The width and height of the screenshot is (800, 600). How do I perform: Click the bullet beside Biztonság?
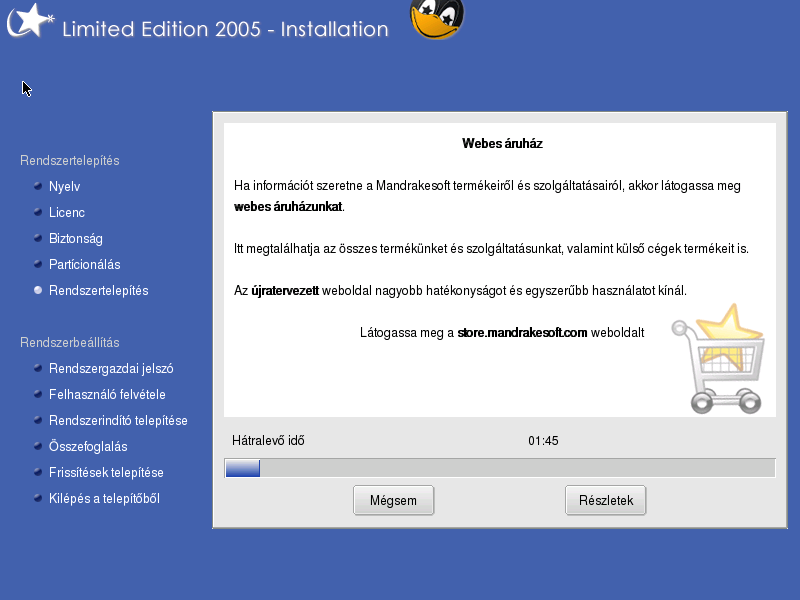tap(38, 238)
